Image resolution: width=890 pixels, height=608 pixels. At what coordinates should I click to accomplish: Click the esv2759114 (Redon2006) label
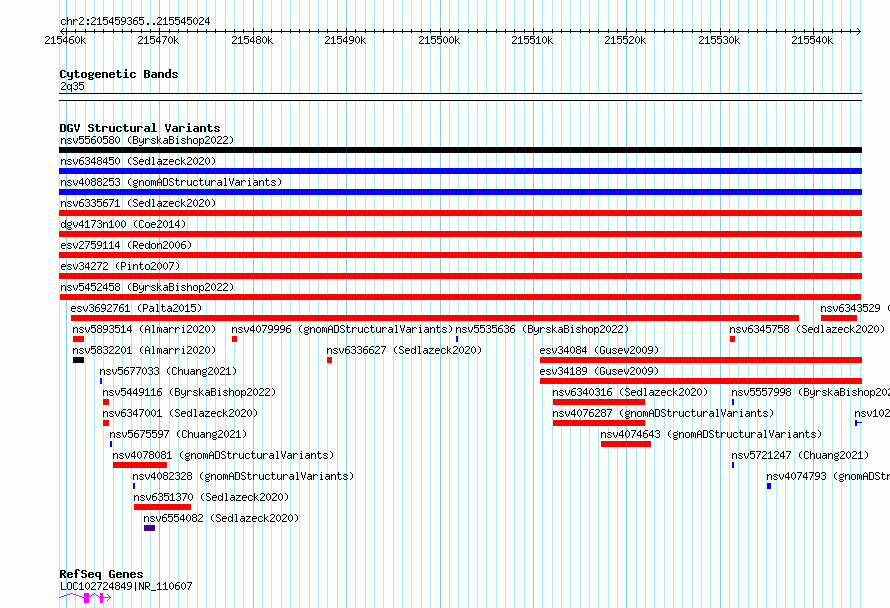pos(126,245)
